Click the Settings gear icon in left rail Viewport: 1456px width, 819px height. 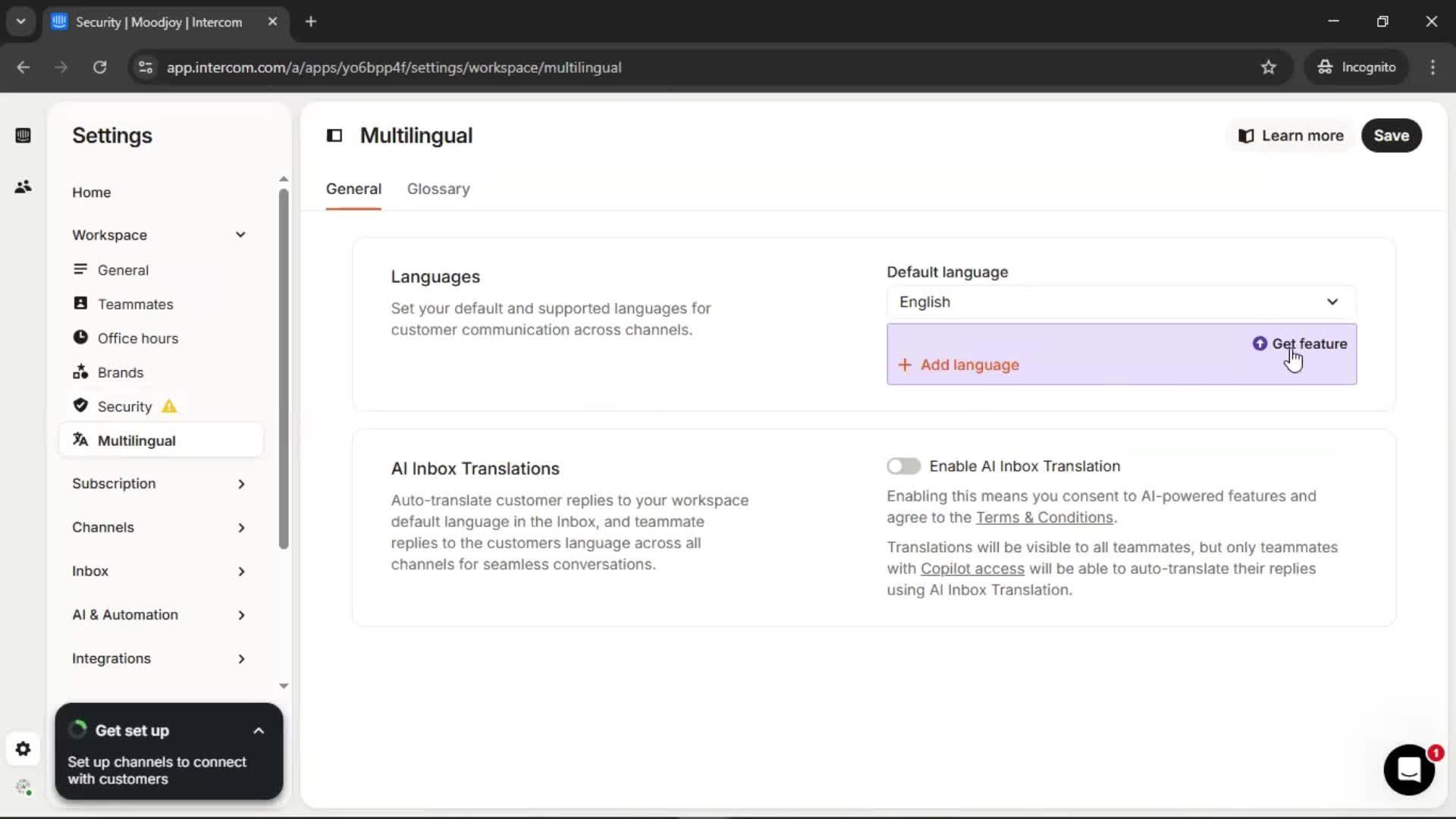tap(23, 749)
